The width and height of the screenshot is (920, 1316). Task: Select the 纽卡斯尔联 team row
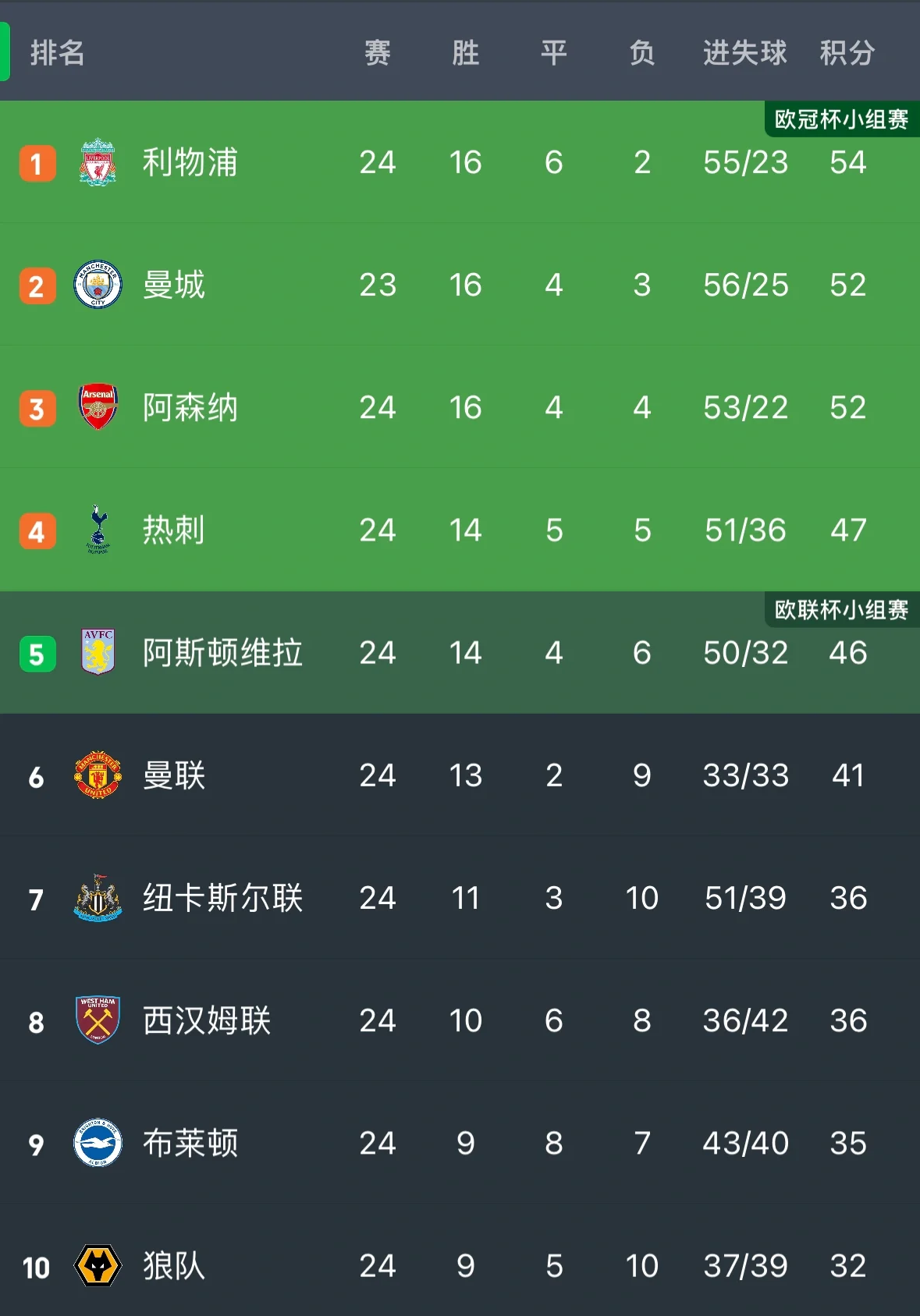click(460, 898)
